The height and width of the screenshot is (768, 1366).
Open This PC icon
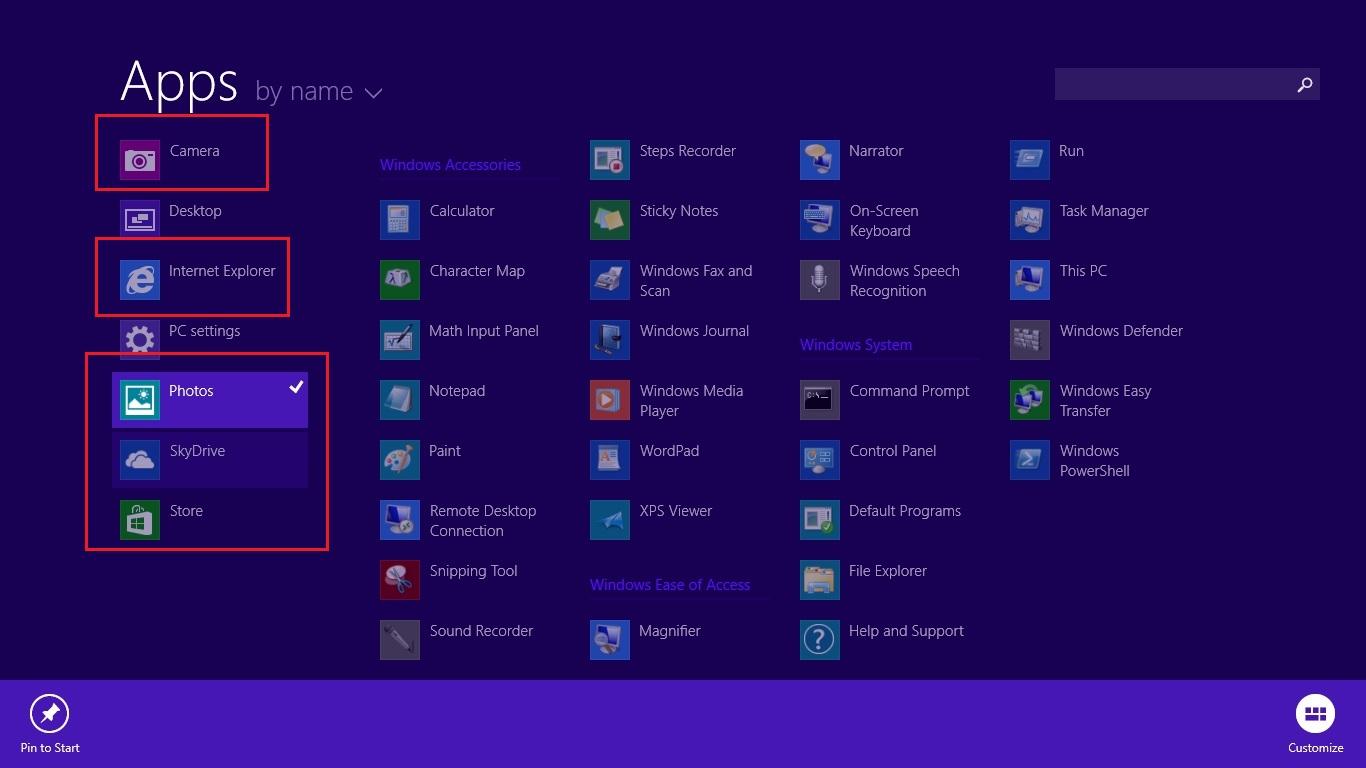click(x=1030, y=280)
